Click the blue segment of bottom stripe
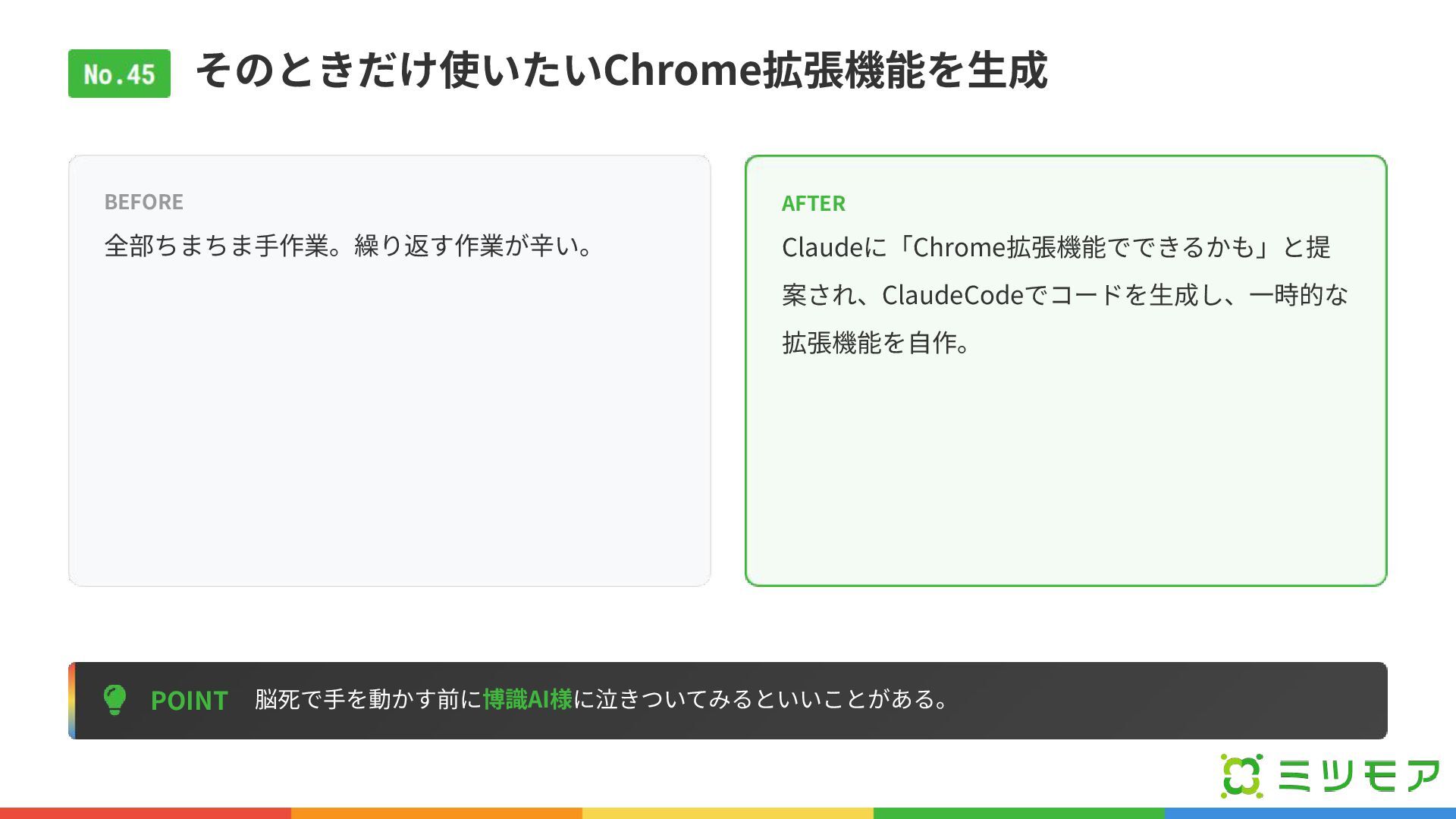The image size is (1456, 819). click(1310, 813)
